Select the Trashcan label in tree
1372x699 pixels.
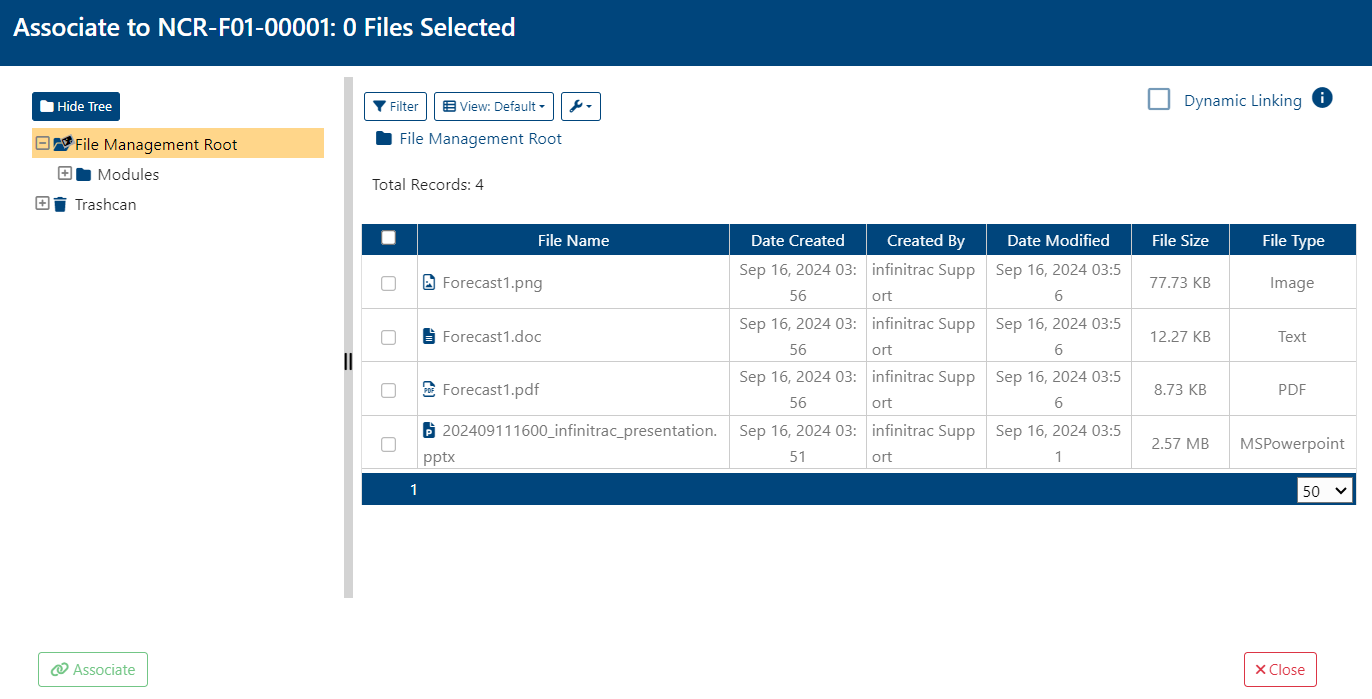105,205
